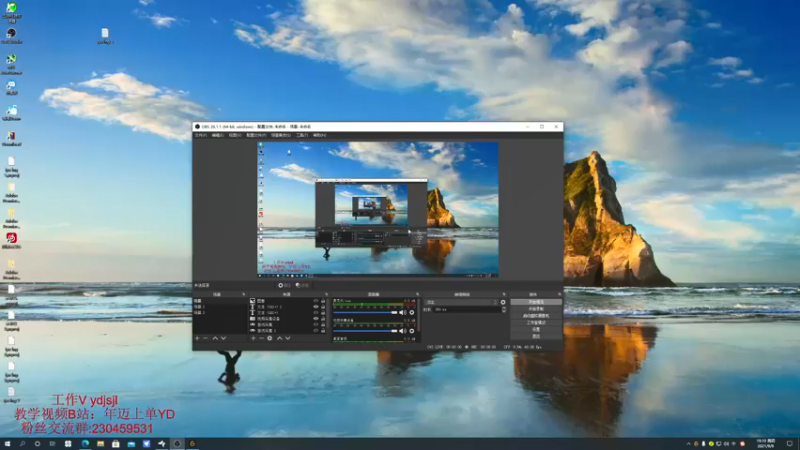Viewport: 800px width, 450px height.
Task: Mute the 麦克风/Aux speaker icon
Action: tap(402, 312)
